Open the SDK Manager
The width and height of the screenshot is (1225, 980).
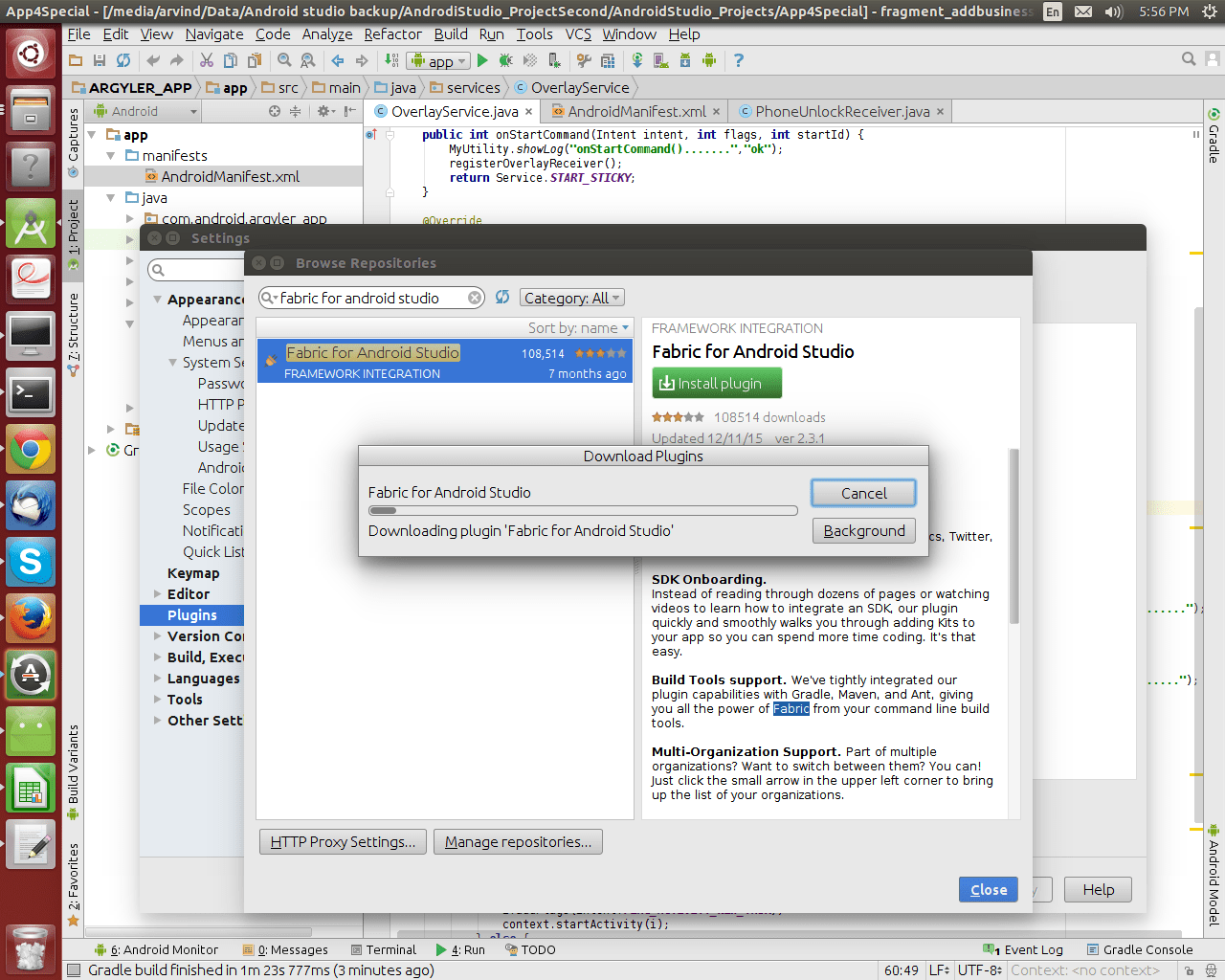click(x=684, y=60)
